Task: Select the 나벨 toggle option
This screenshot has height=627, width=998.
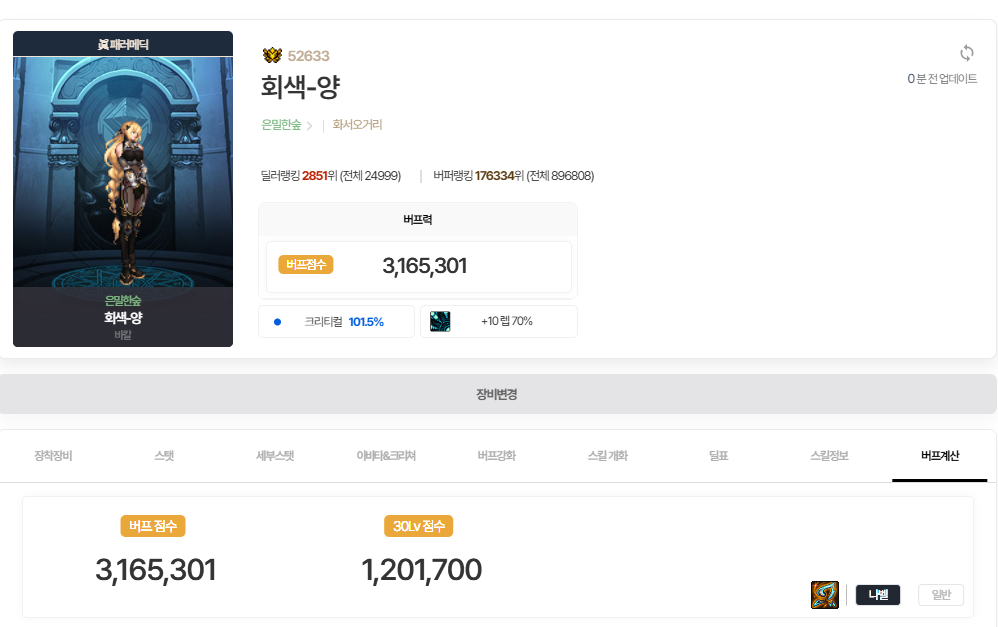Action: (x=878, y=595)
